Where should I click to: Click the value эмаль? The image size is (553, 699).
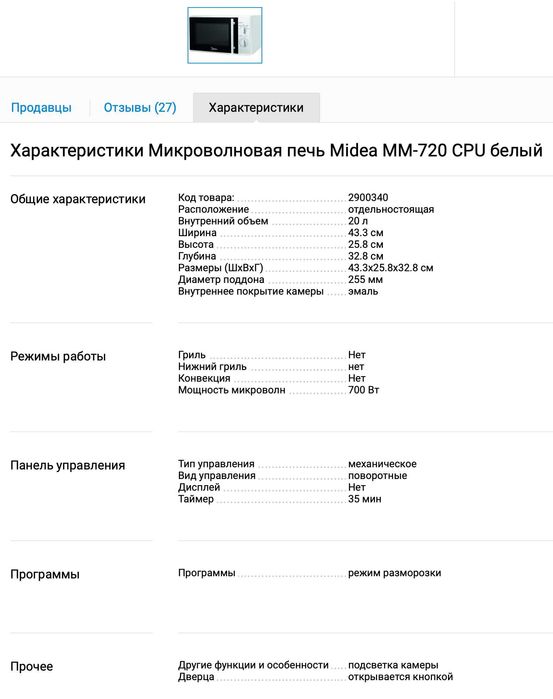[363, 292]
